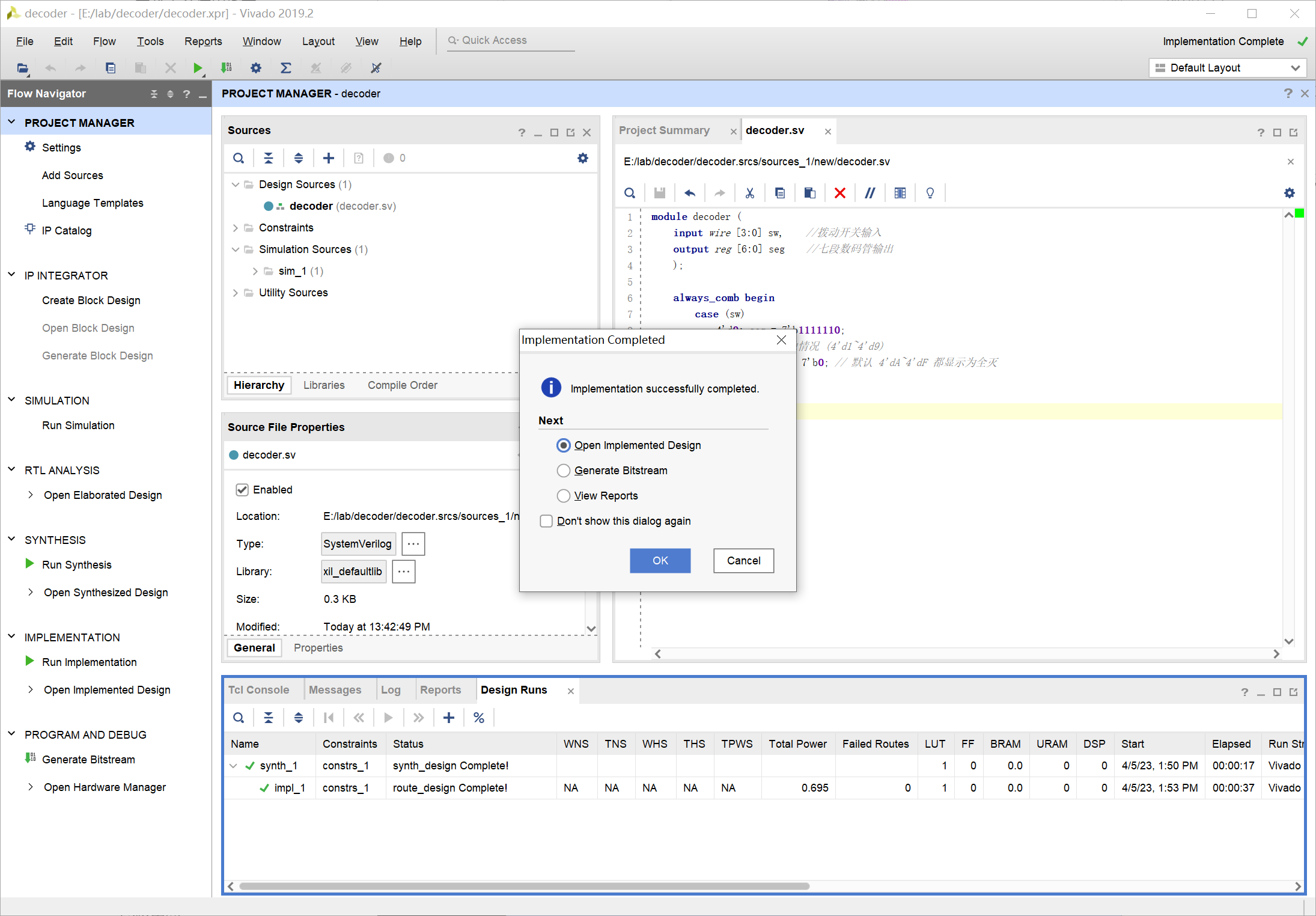The image size is (1316, 916).
Task: Click the Quick Access search field
Action: coord(511,40)
